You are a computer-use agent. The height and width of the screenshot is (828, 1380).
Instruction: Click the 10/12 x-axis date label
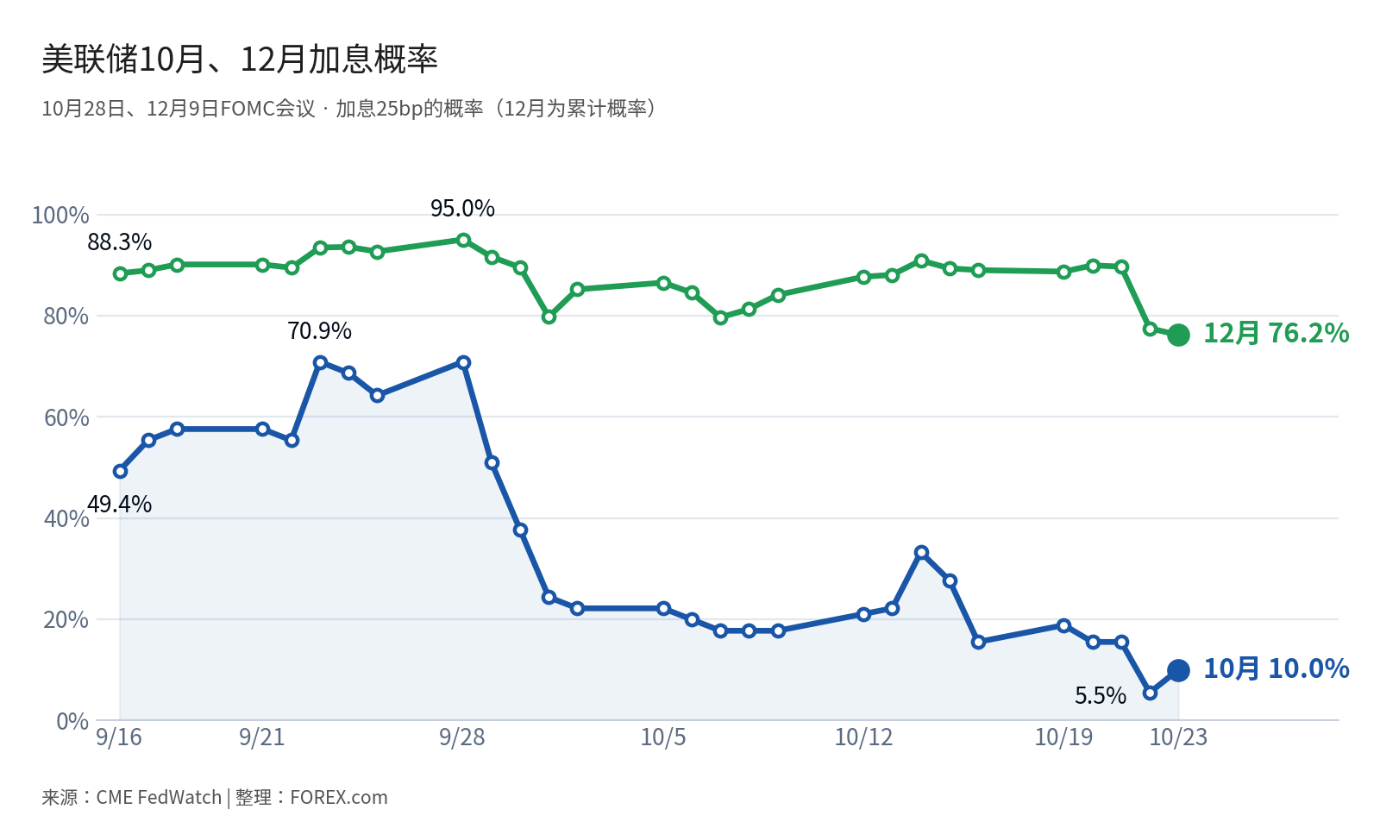click(x=863, y=738)
